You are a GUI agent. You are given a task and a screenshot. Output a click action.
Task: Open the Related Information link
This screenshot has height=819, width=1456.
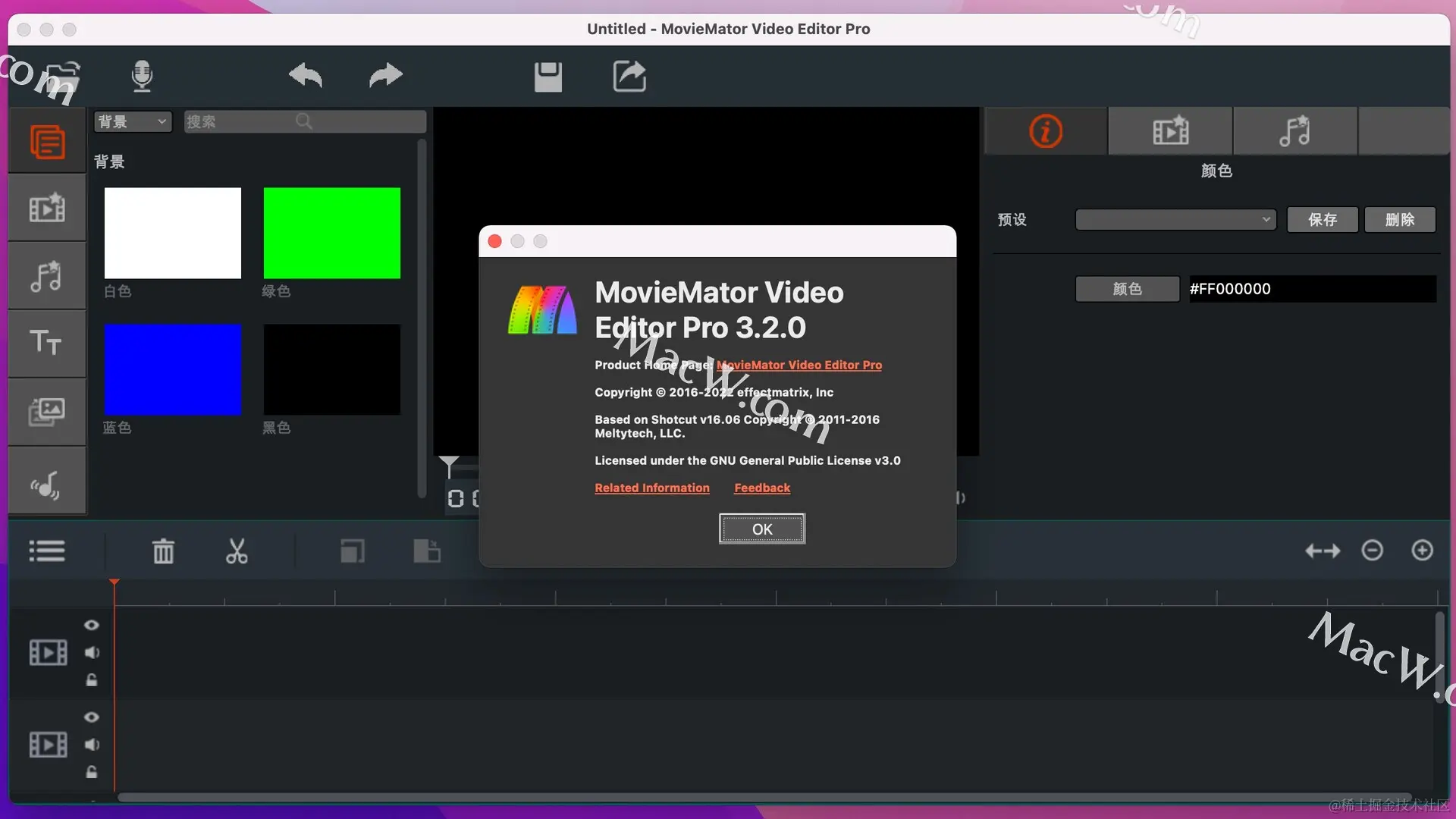[651, 488]
